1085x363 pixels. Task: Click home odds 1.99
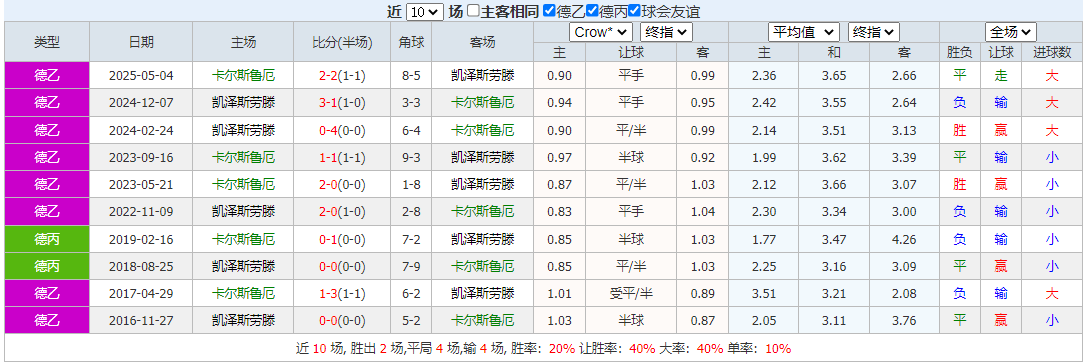point(764,157)
